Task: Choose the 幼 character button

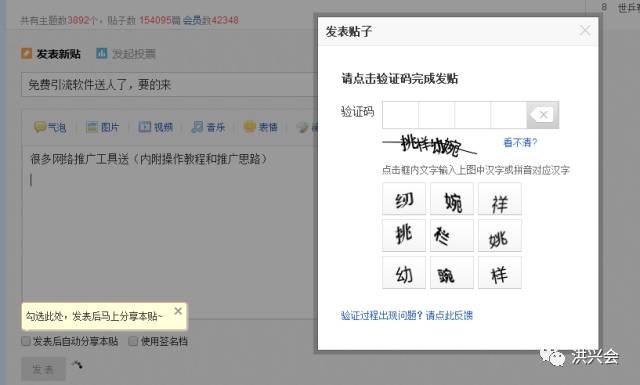Action: point(404,273)
